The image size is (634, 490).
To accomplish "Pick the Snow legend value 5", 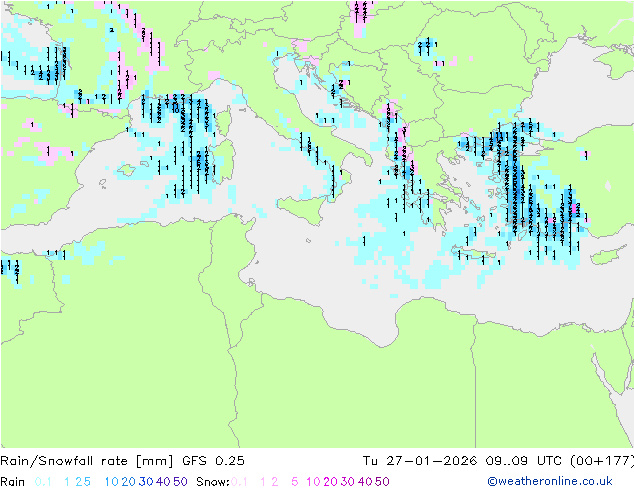I will coord(295,482).
